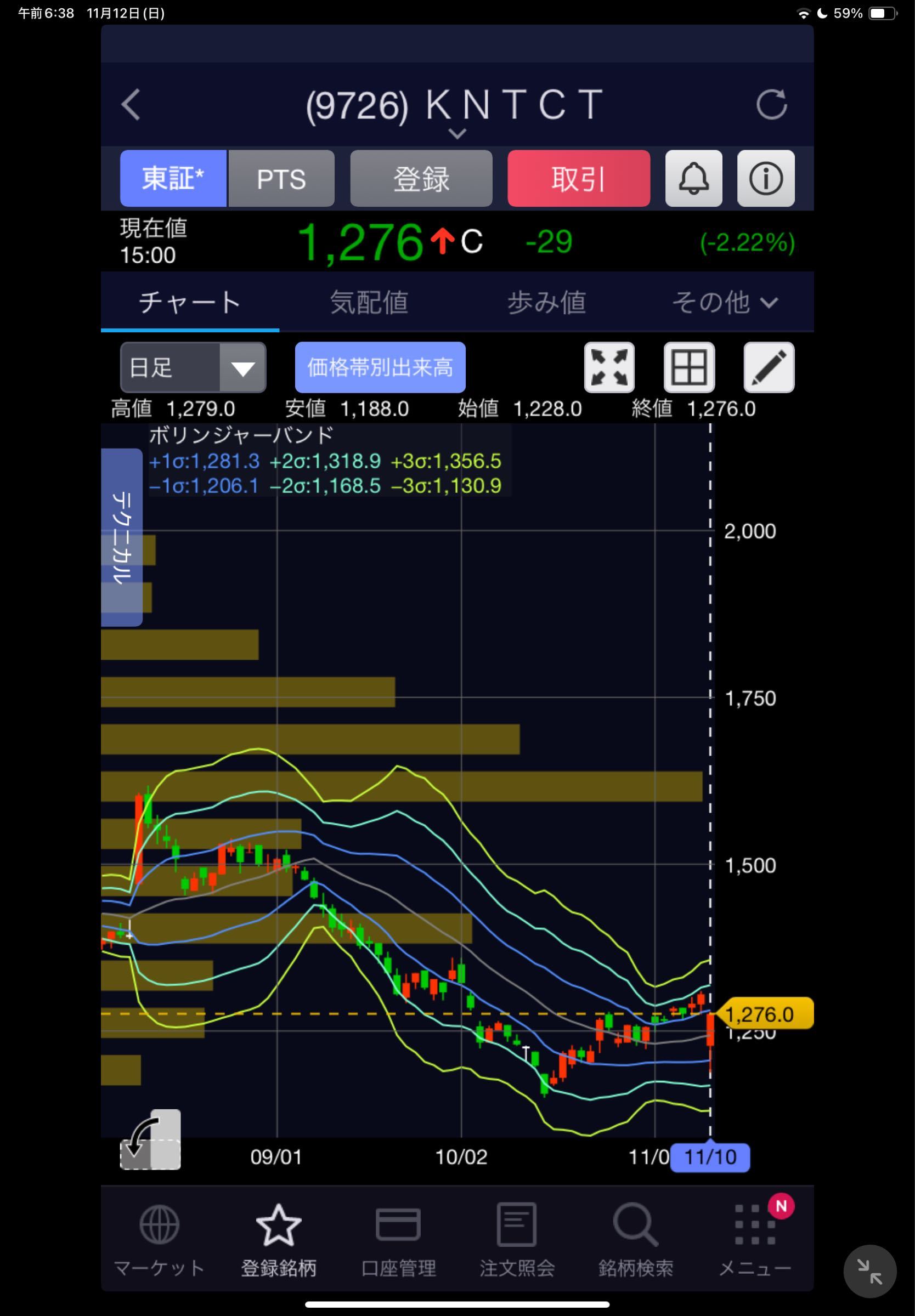This screenshot has height=1316, width=915.
Task: Open price alert bell notifications
Action: [693, 179]
